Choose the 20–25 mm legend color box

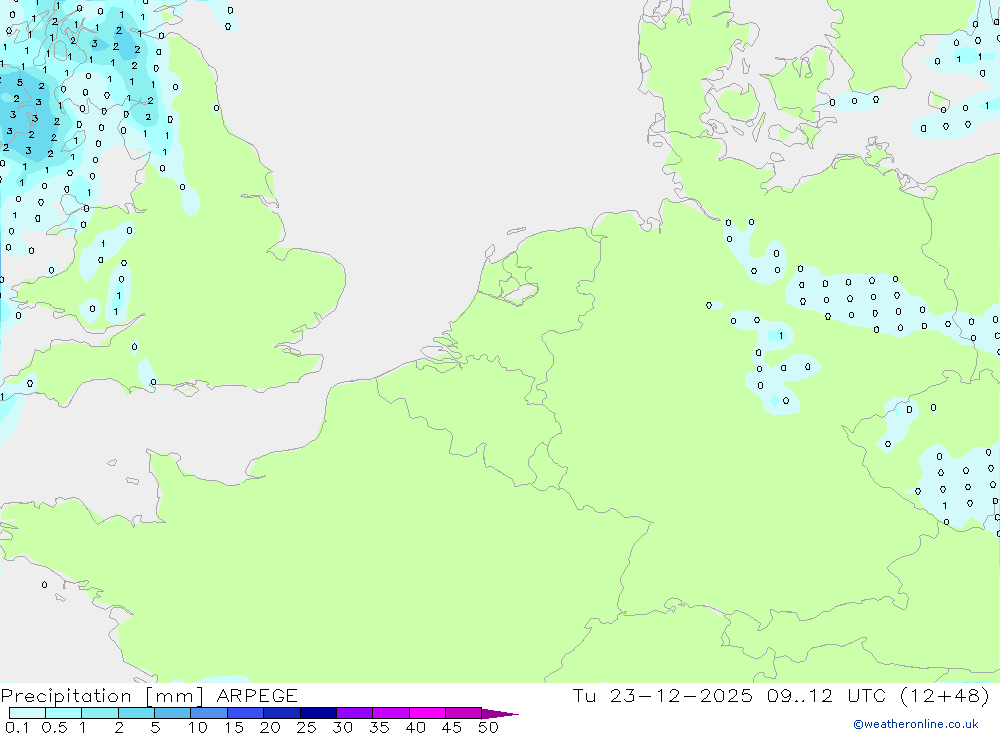tap(282, 713)
